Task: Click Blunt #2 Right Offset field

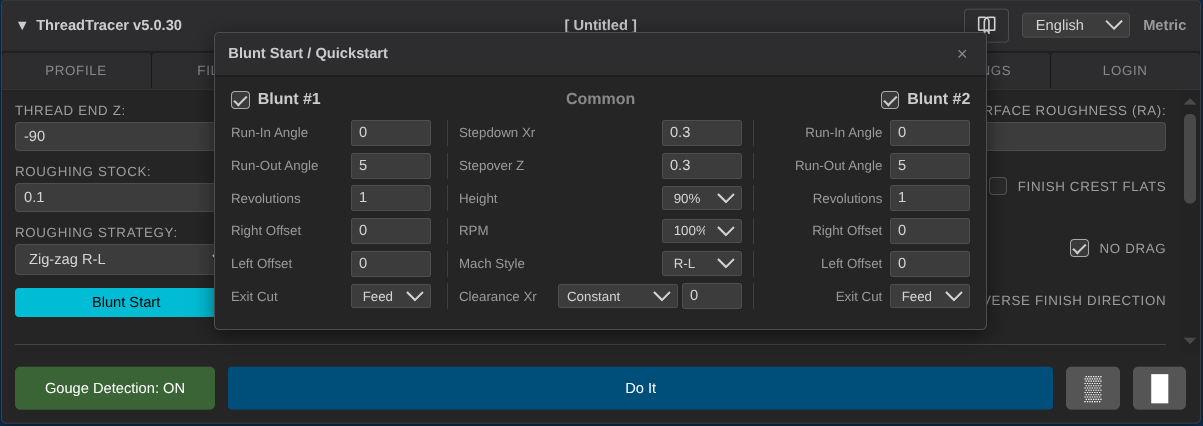Action: (x=930, y=230)
